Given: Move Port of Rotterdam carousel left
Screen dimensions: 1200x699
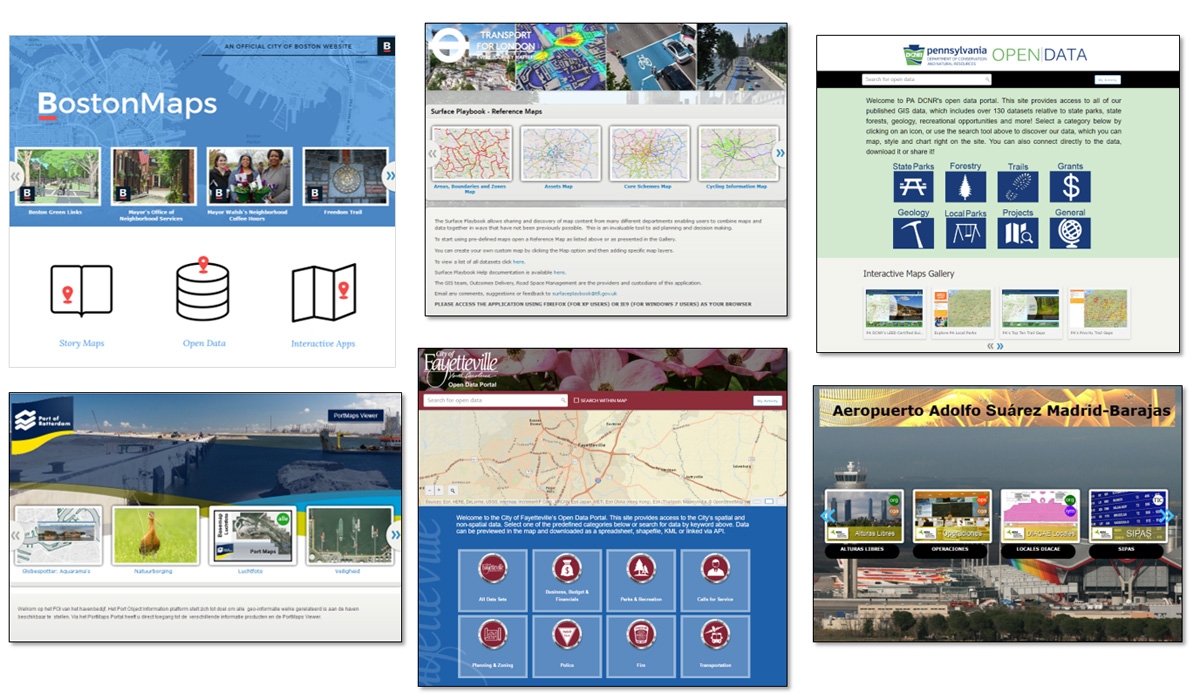Looking at the screenshot, I should pyautogui.click(x=17, y=535).
